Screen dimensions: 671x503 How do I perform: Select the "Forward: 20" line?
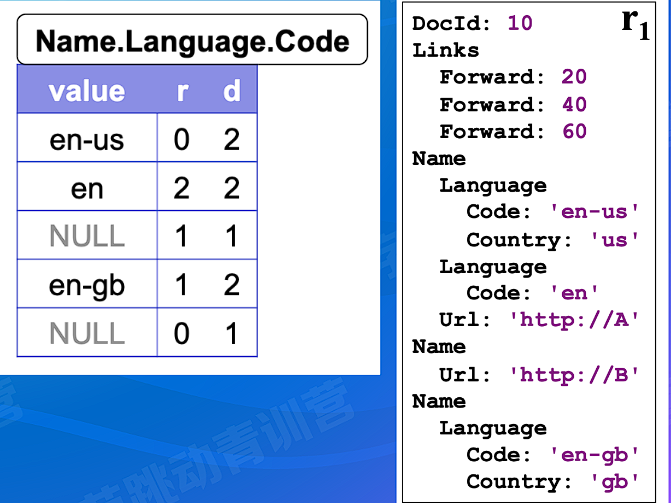[513, 77]
